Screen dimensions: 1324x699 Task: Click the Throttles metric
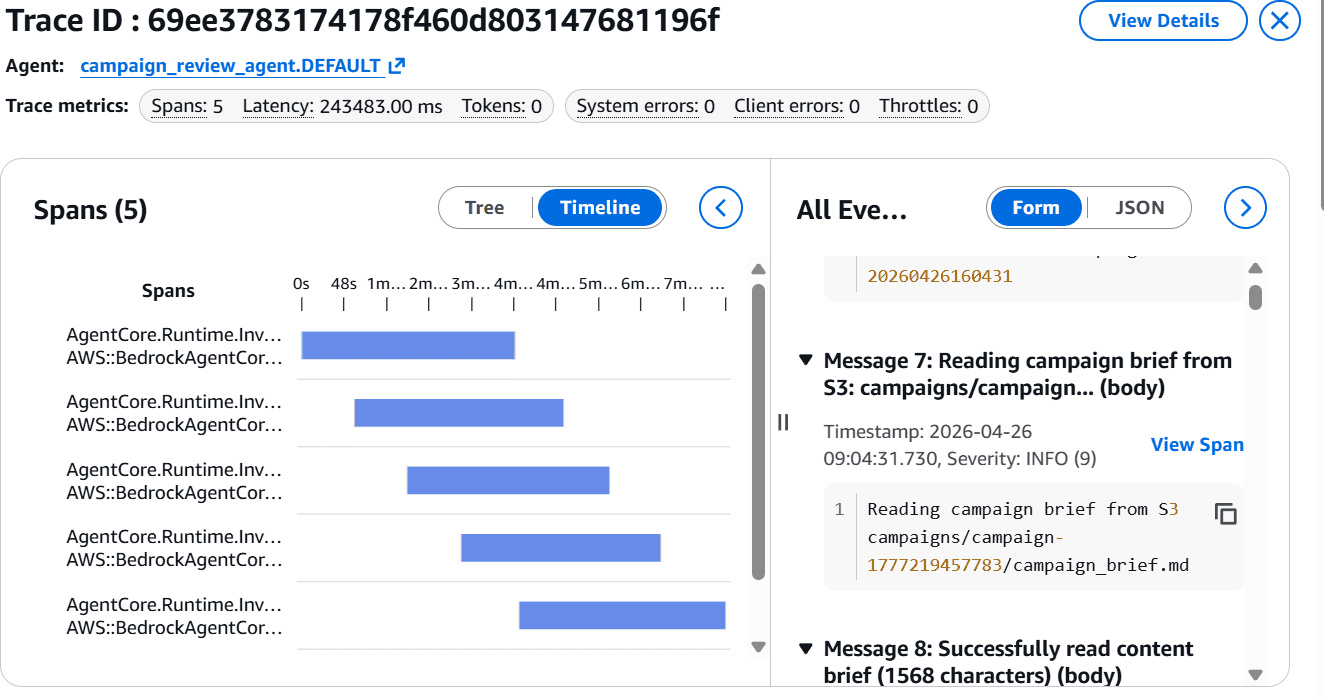tap(929, 106)
